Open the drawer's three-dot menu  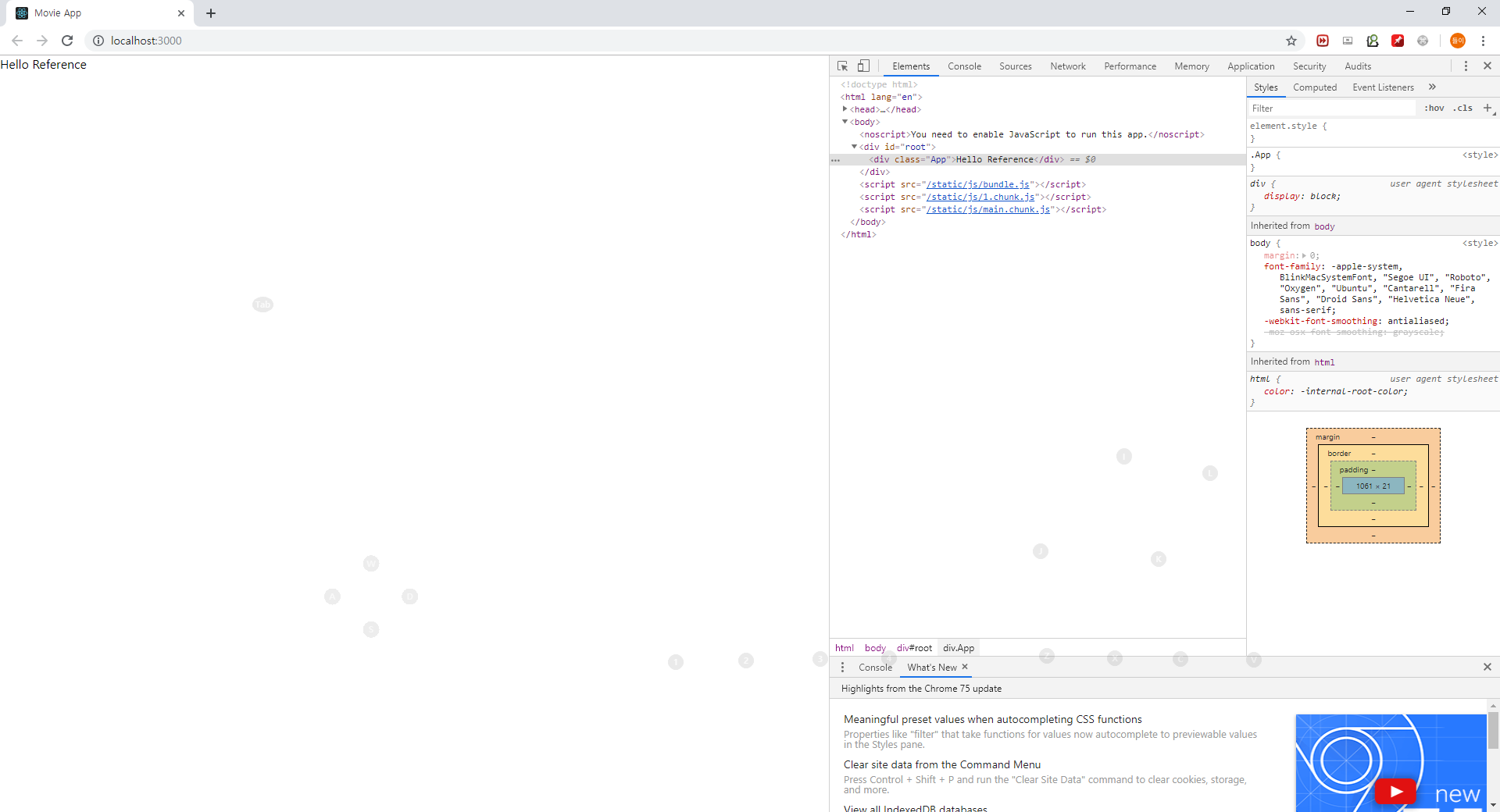842,667
